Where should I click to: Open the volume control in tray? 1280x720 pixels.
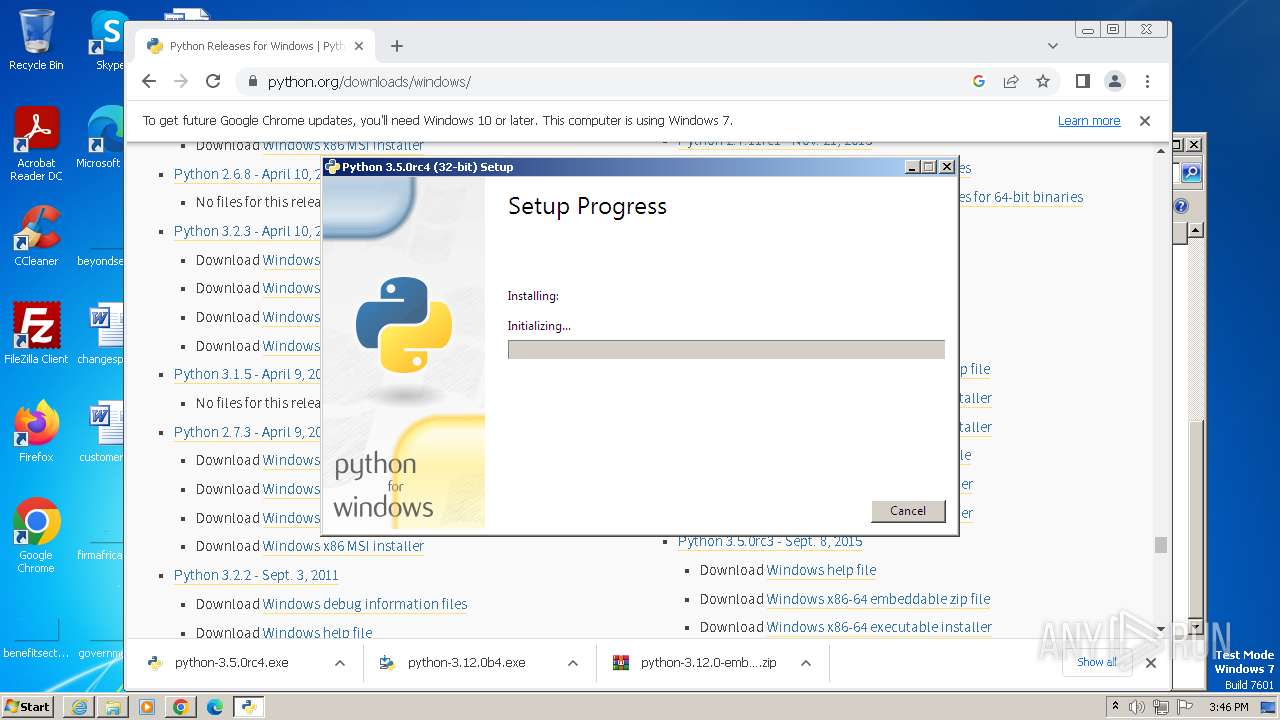pos(1137,707)
